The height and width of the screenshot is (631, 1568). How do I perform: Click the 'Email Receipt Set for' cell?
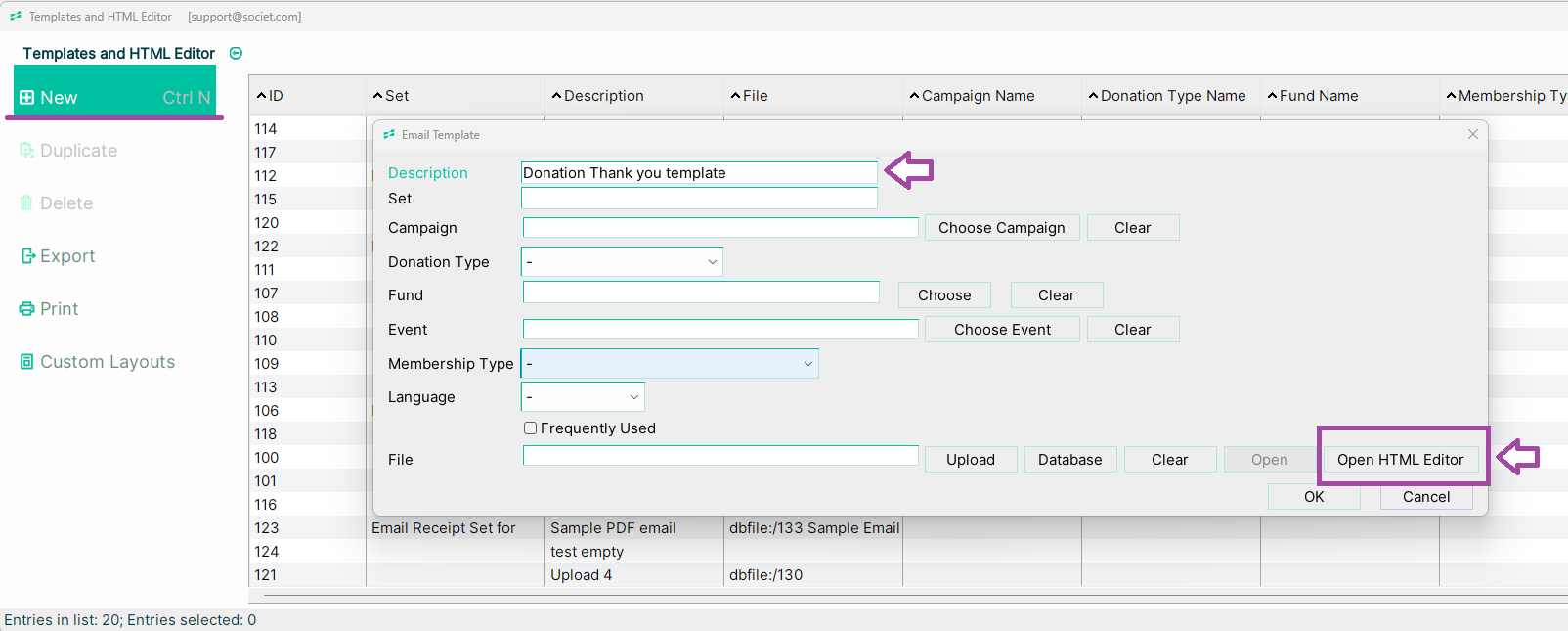pos(443,528)
